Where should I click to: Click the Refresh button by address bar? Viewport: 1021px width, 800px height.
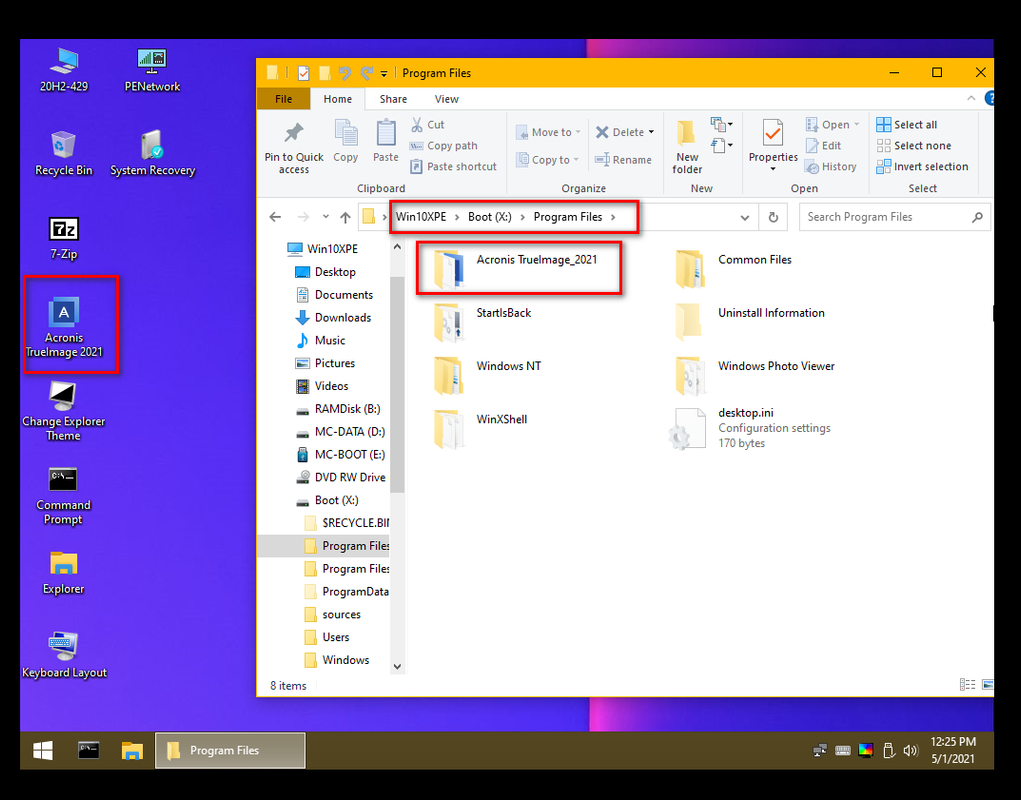tap(773, 217)
